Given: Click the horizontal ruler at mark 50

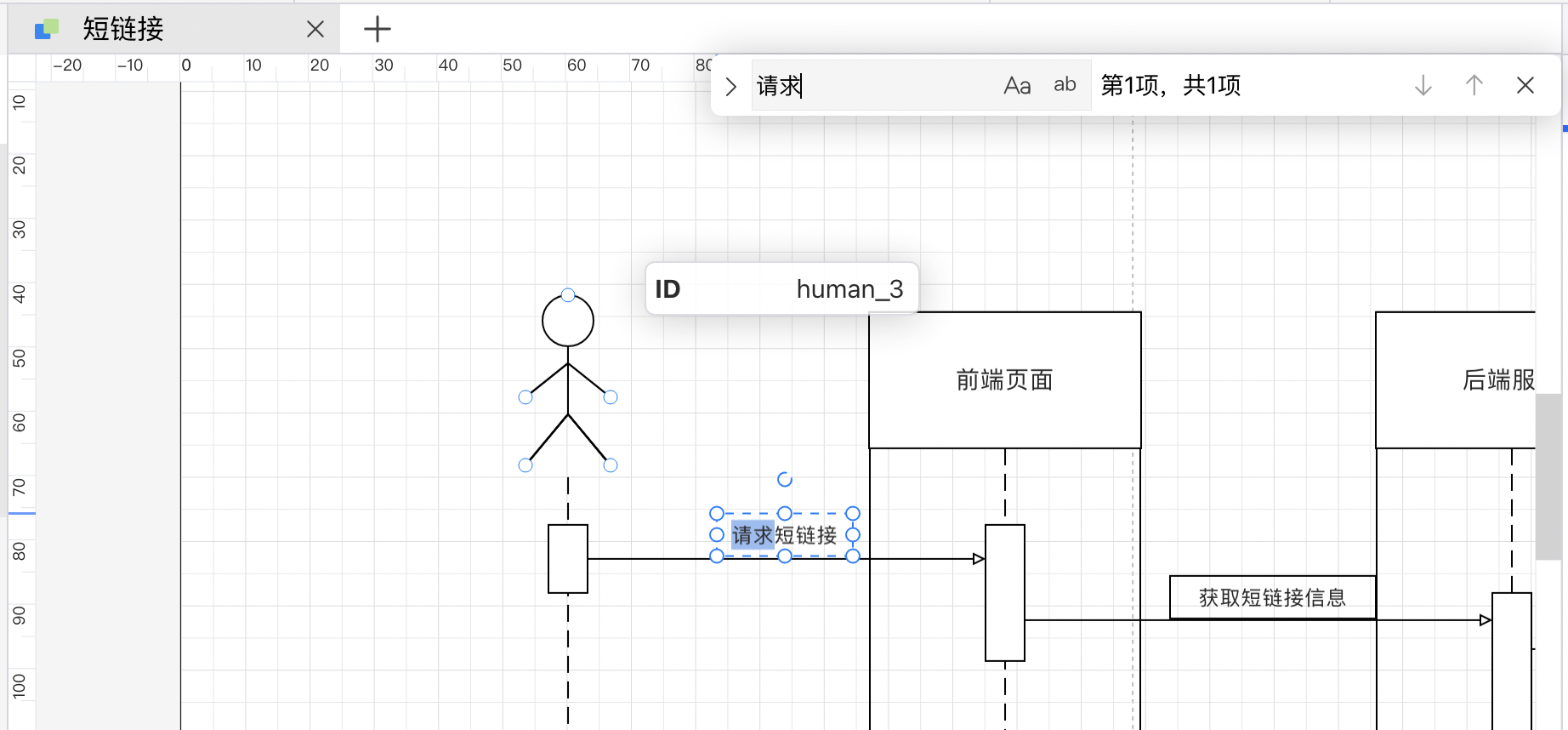Looking at the screenshot, I should (x=512, y=66).
